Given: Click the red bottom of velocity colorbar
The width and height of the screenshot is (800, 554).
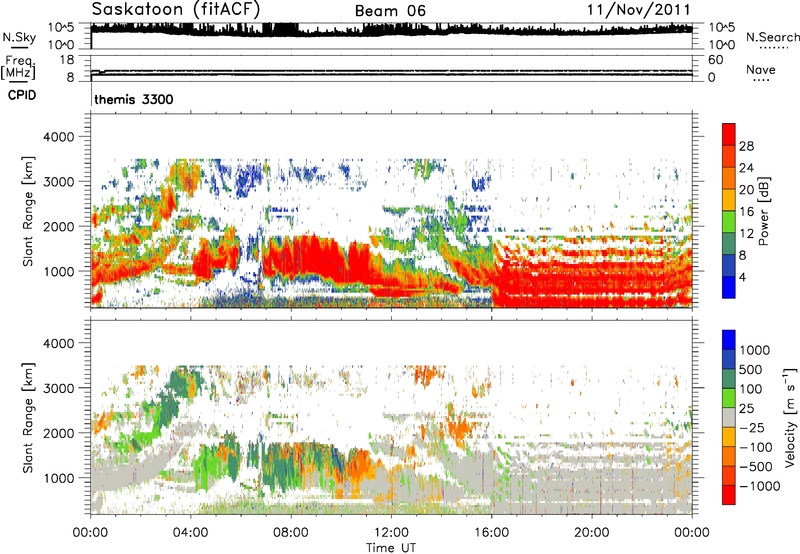Looking at the screenshot, I should click(x=729, y=495).
